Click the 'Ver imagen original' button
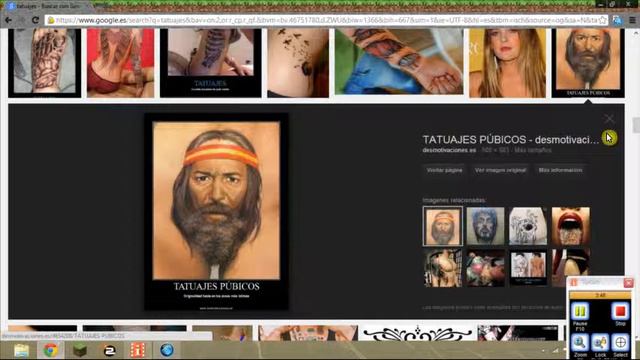Image resolution: width=640 pixels, height=360 pixels. tap(500, 170)
